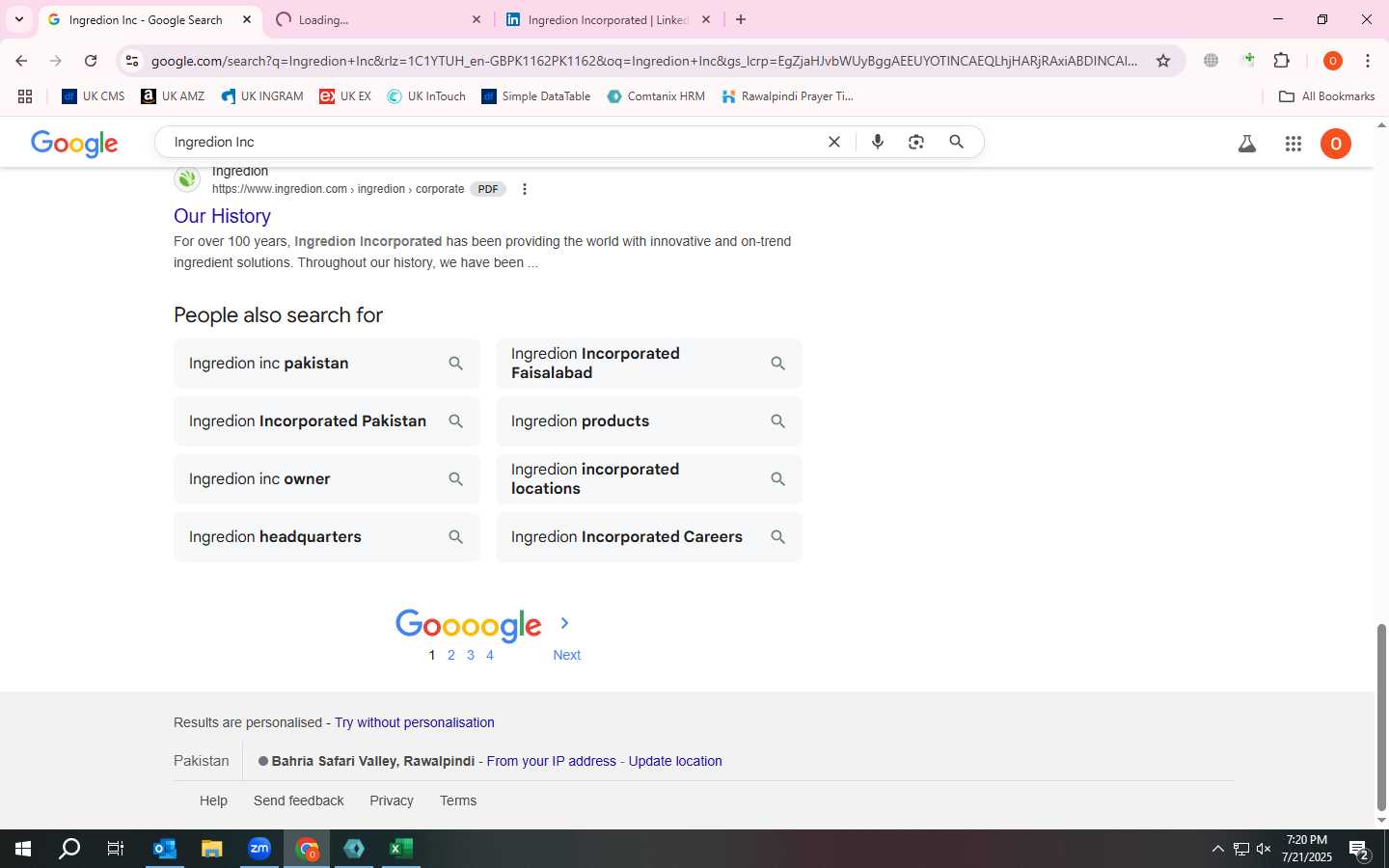Click the page vertical scrollbar thumb
The image size is (1389, 868).
pyautogui.click(x=1381, y=718)
